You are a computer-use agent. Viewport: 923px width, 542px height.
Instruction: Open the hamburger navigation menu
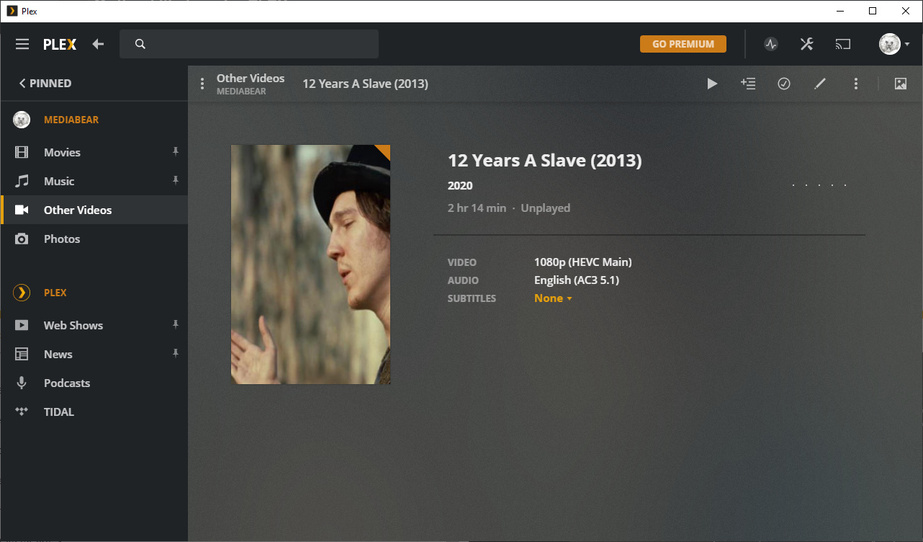click(x=22, y=44)
